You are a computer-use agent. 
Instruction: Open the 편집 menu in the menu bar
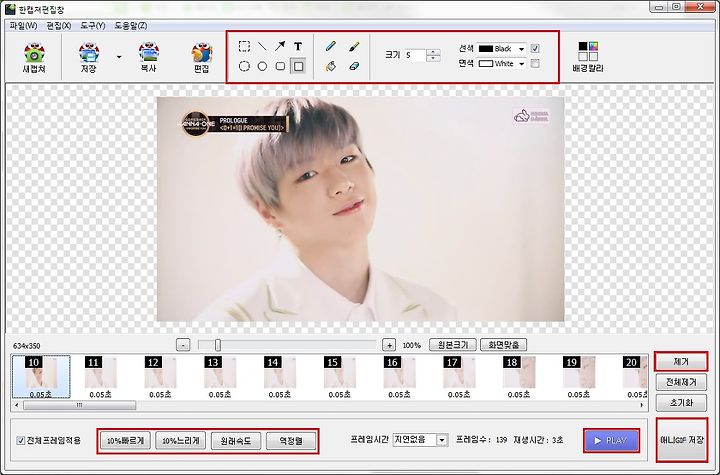point(59,26)
